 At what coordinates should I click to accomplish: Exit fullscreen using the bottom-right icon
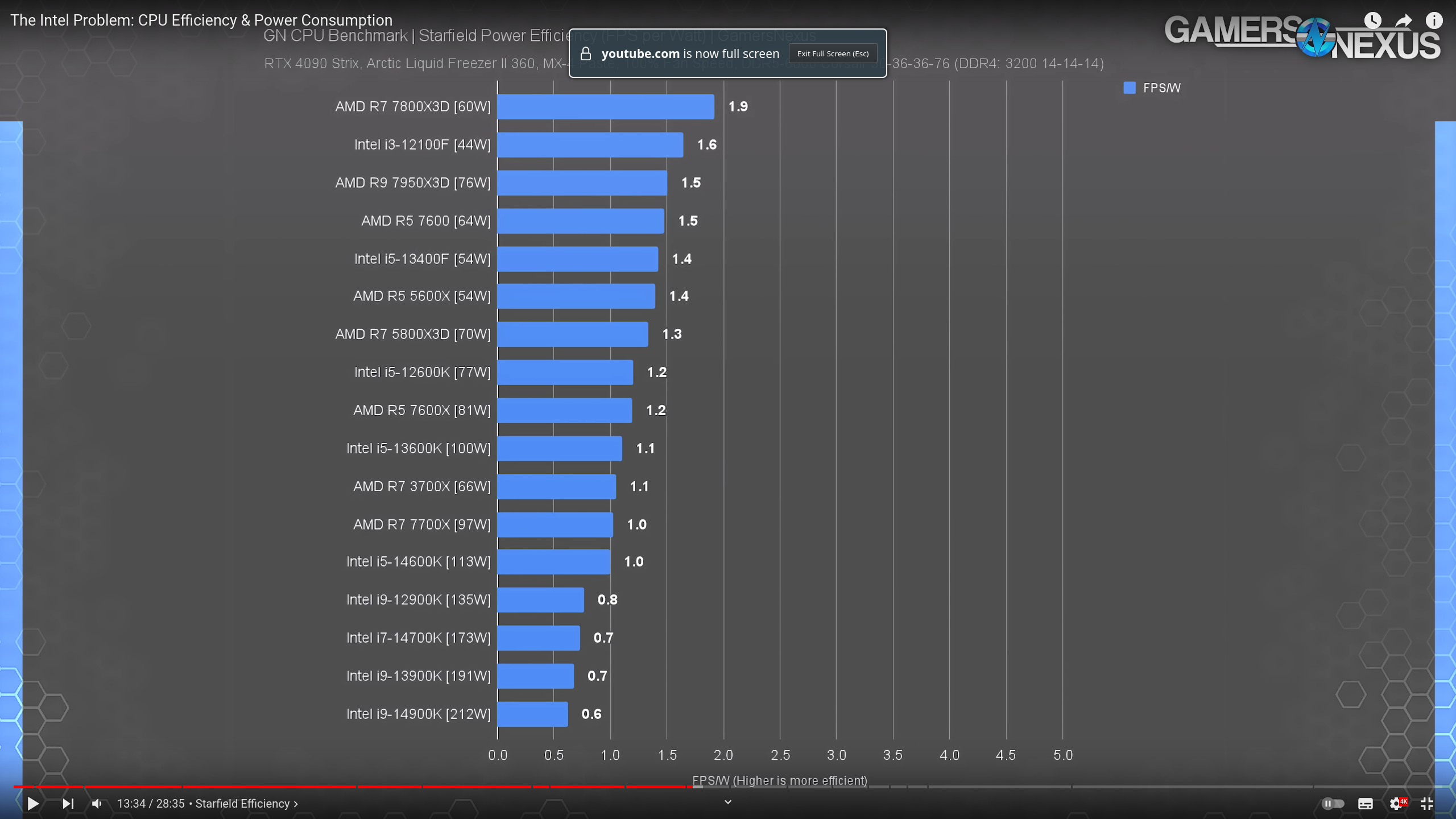pos(1426,804)
